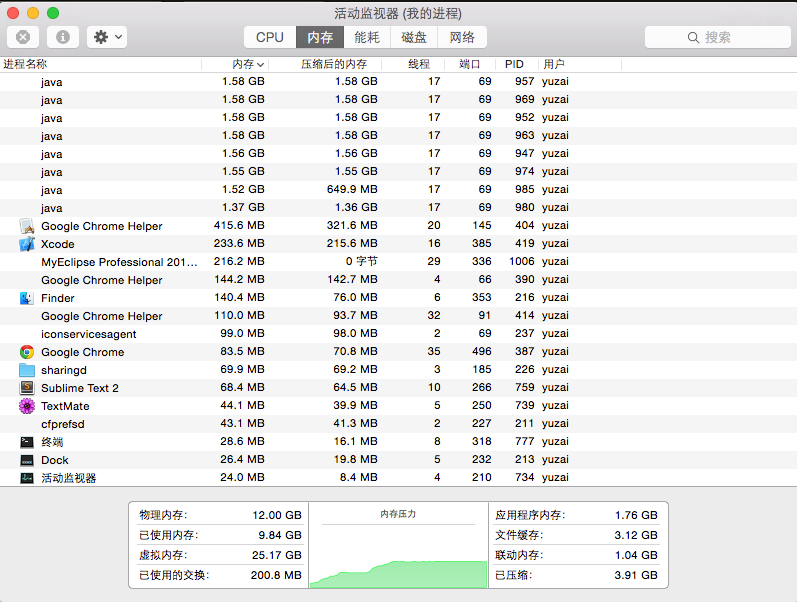Select the cfprefsd process row
The image size is (797, 602).
(x=398, y=424)
